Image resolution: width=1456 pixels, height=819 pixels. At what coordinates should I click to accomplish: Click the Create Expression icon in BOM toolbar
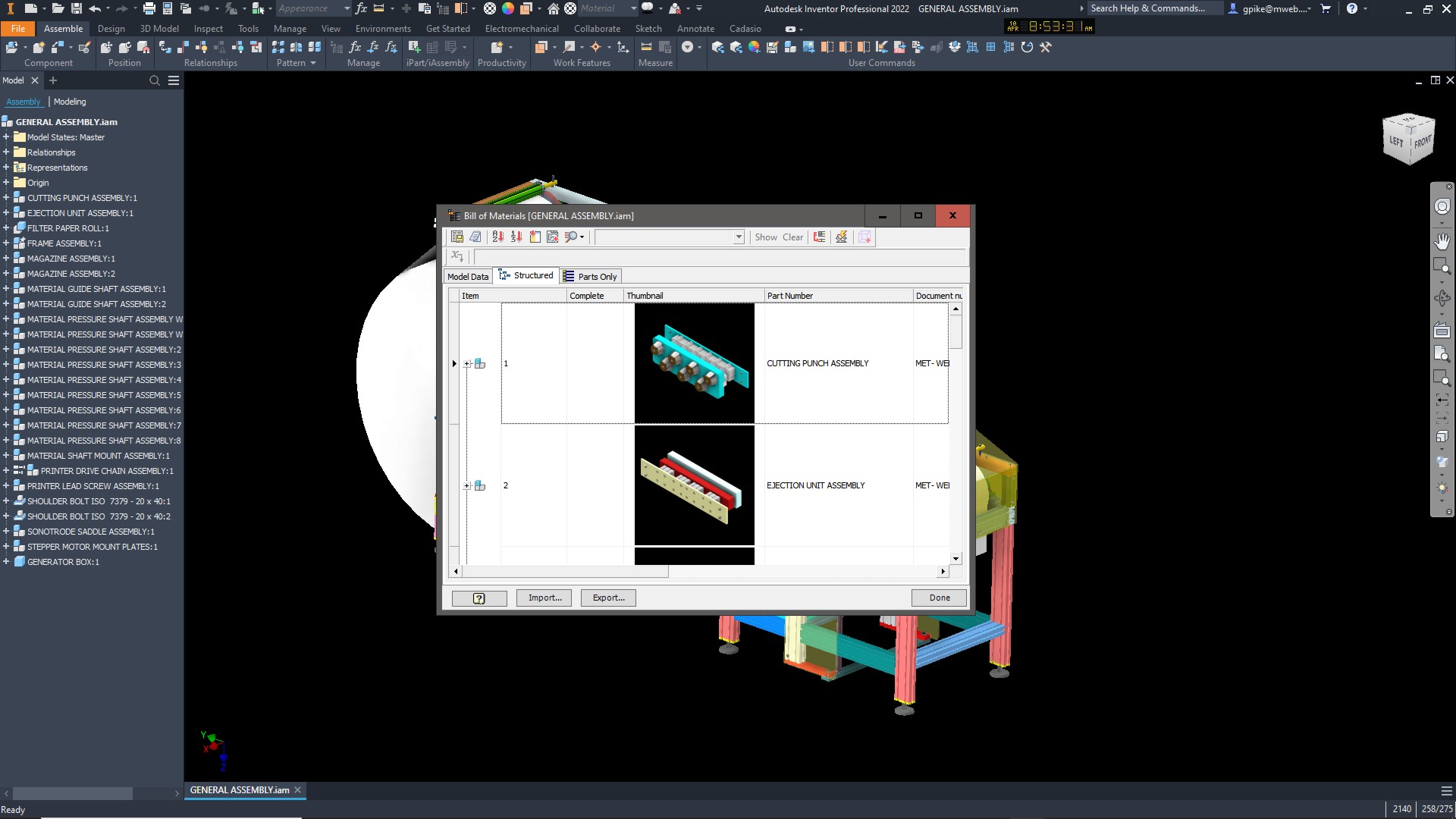457,256
